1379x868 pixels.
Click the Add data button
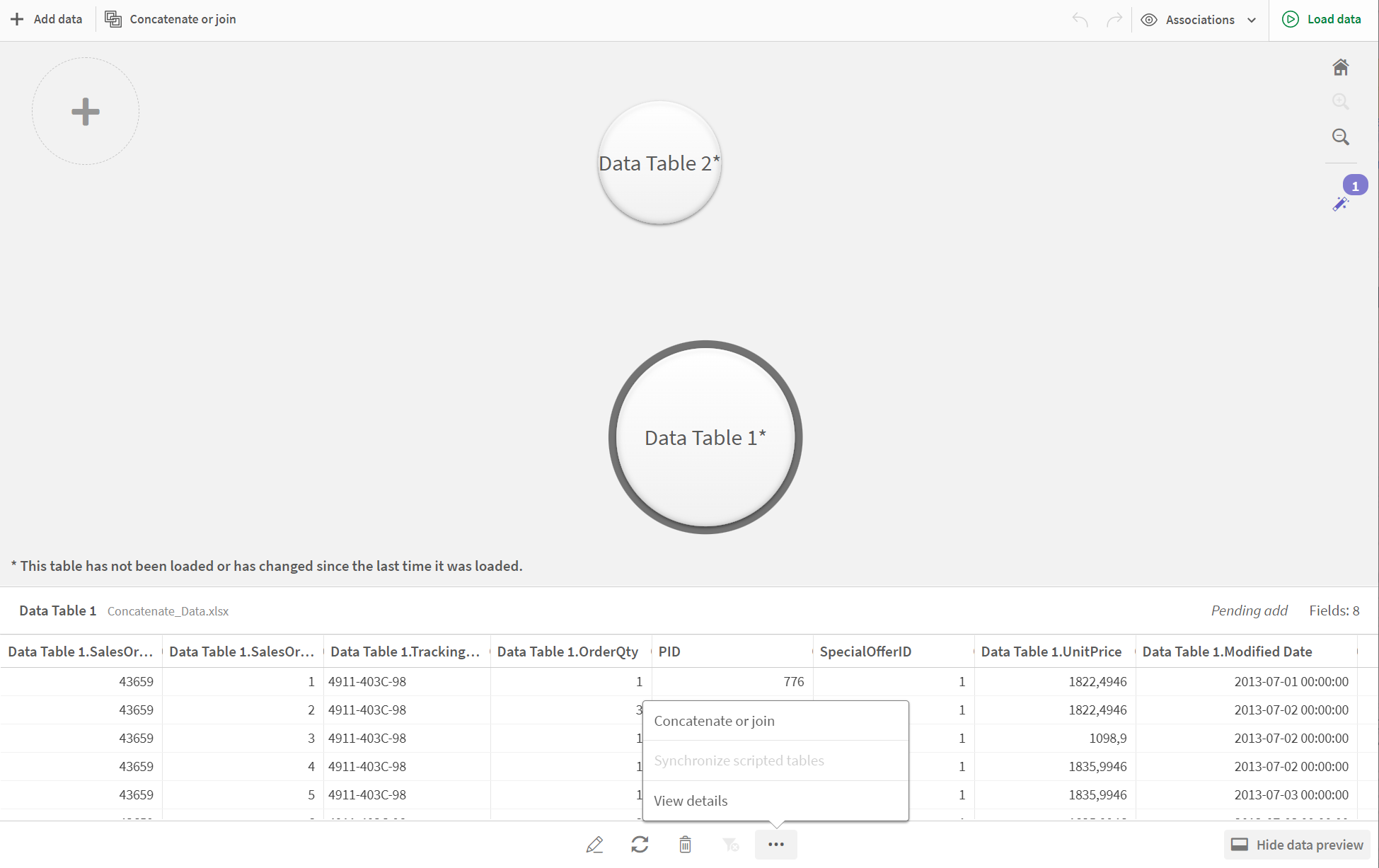tap(45, 19)
